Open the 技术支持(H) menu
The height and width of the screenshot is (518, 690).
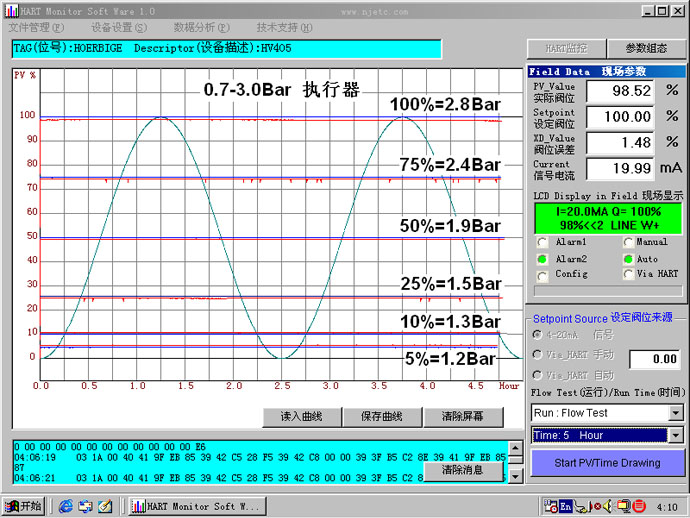(284, 27)
